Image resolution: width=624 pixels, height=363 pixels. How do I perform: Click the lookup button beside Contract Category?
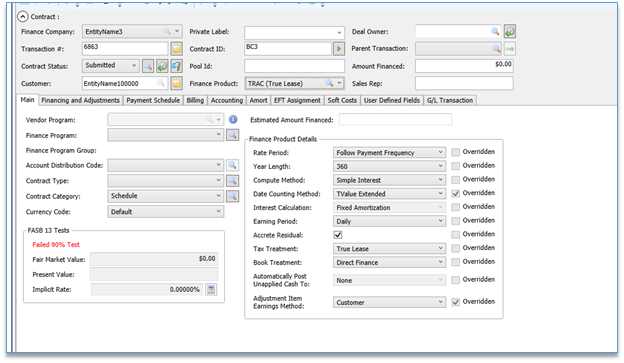(232, 196)
